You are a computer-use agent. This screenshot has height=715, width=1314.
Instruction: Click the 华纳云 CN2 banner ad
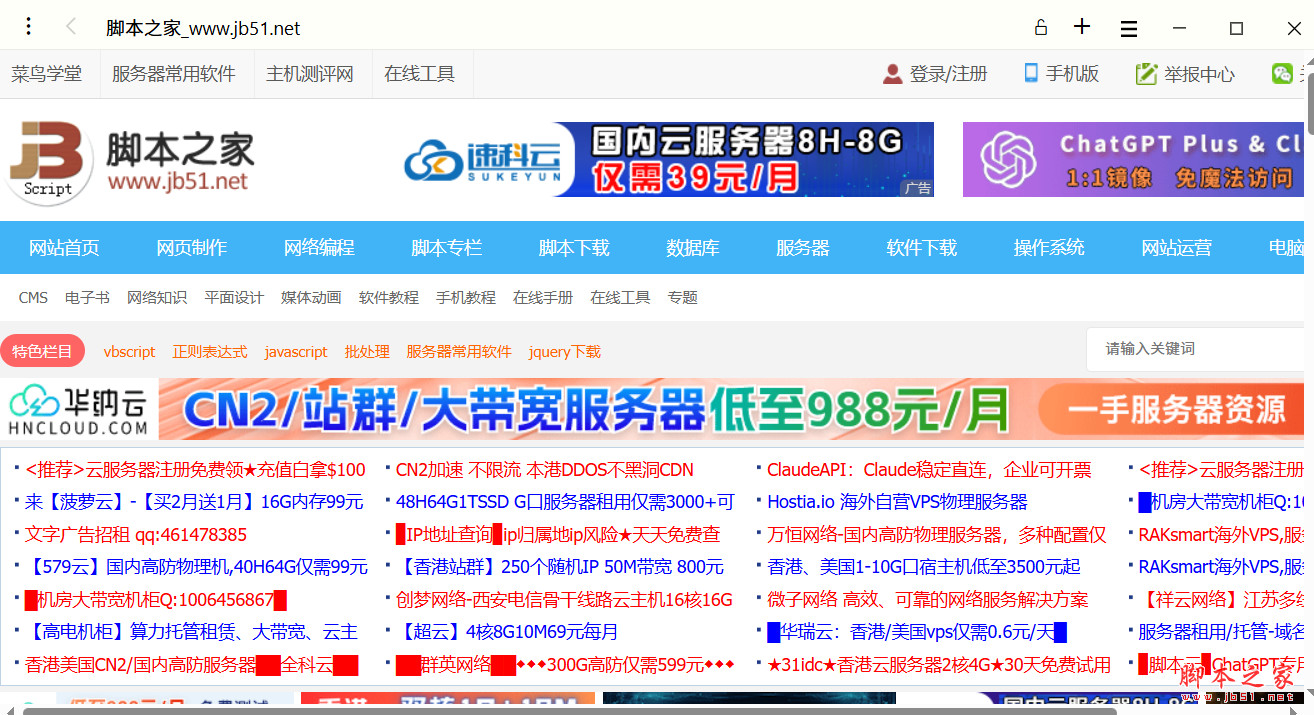(x=652, y=409)
